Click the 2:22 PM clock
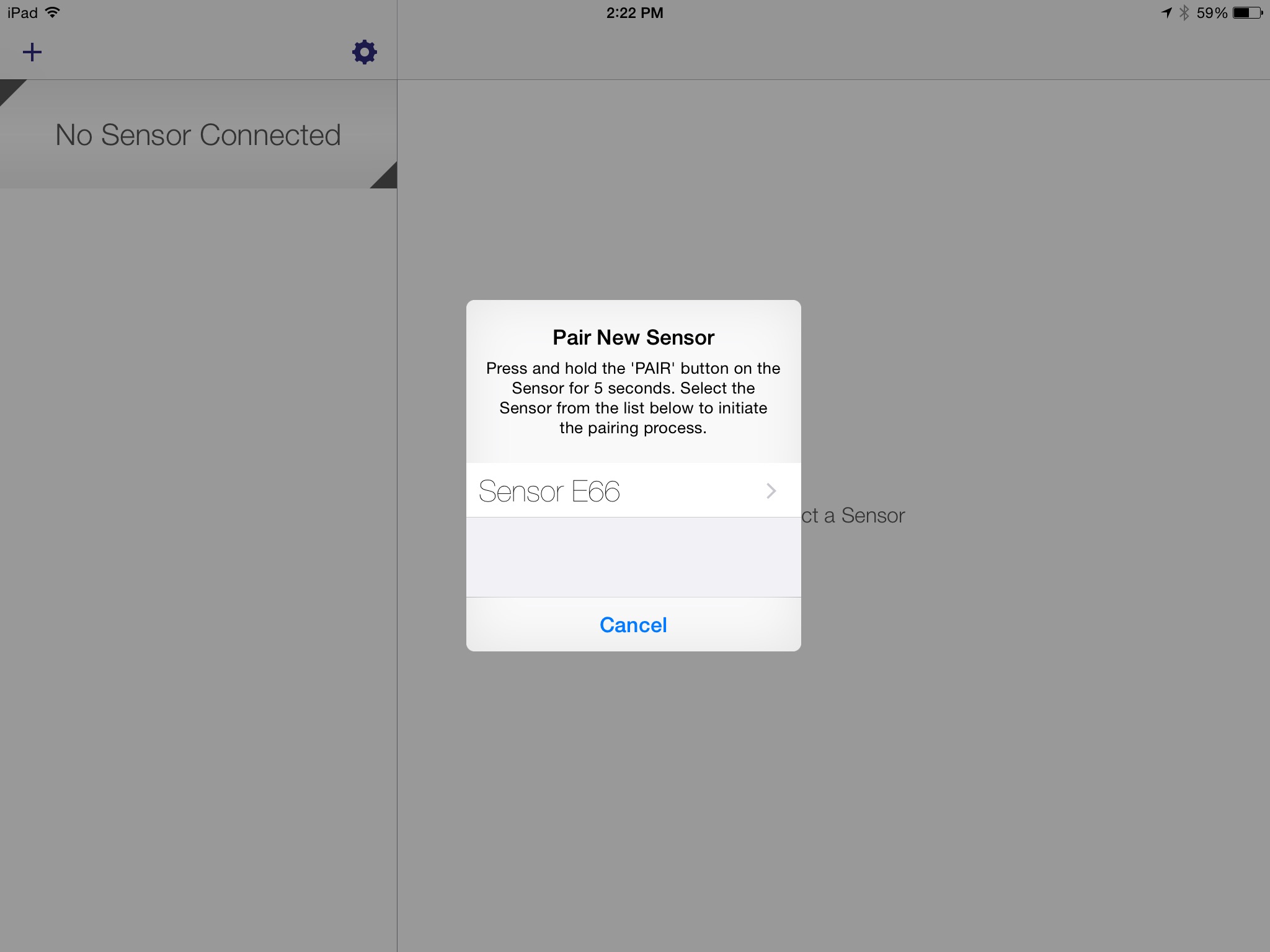This screenshot has height=952, width=1270. pos(634,12)
